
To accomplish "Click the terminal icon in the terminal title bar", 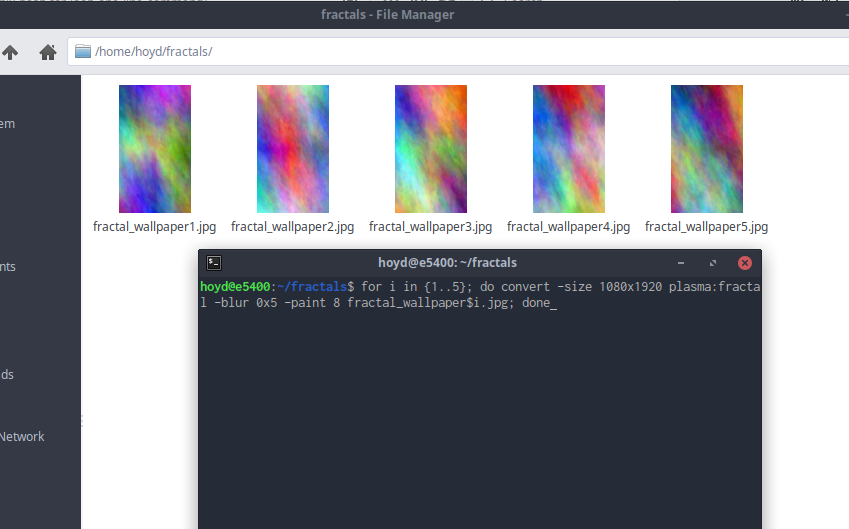I will click(x=214, y=263).
